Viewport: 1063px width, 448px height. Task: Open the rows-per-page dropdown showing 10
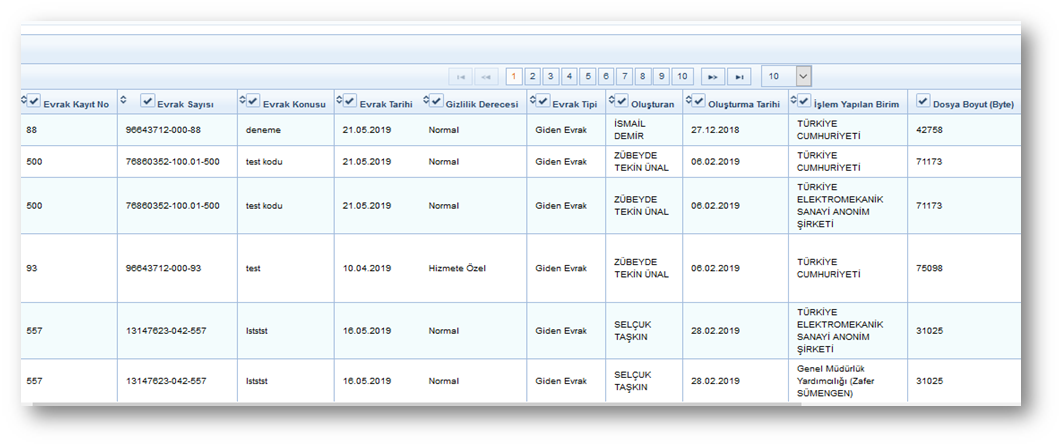786,77
